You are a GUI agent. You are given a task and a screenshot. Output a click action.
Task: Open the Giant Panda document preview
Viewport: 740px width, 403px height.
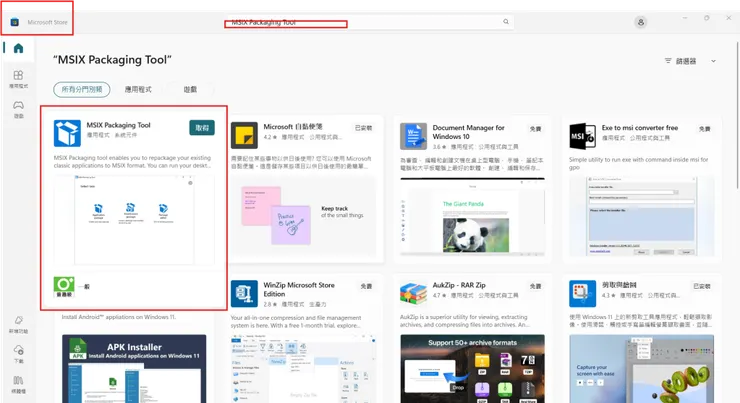click(472, 218)
